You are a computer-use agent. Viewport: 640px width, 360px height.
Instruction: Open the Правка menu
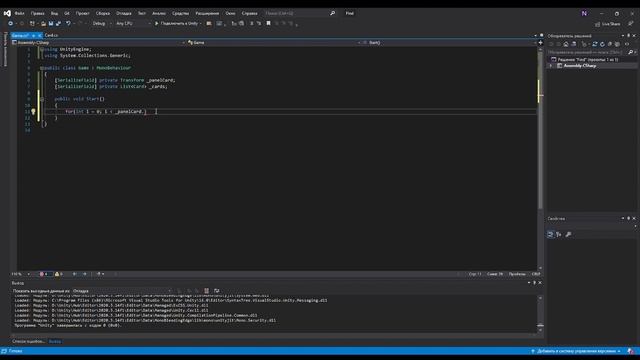[x=37, y=13]
